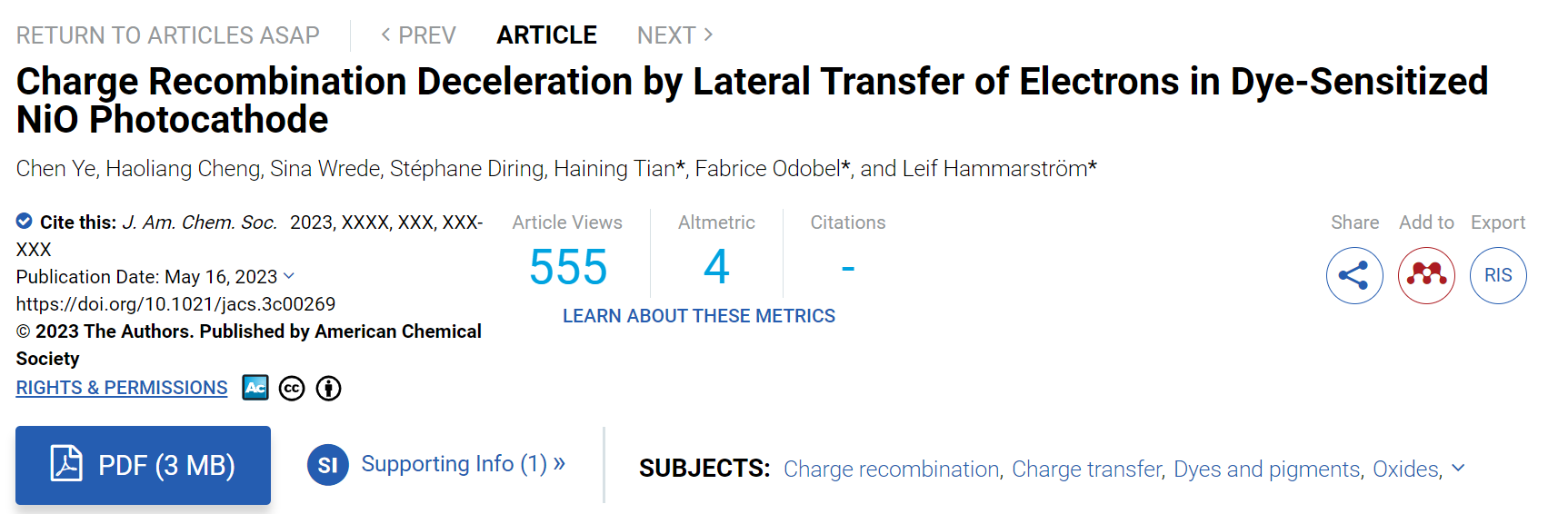Click the CC attribution person icon
This screenshot has height=514, width=1568.
tap(328, 389)
